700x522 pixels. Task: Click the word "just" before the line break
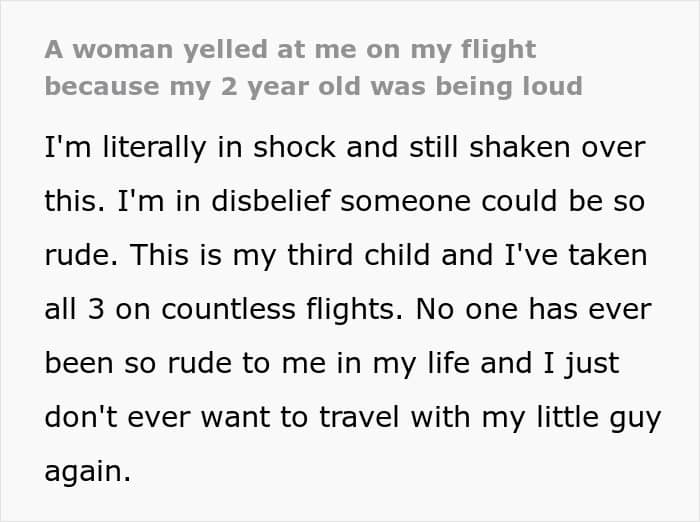point(592,364)
